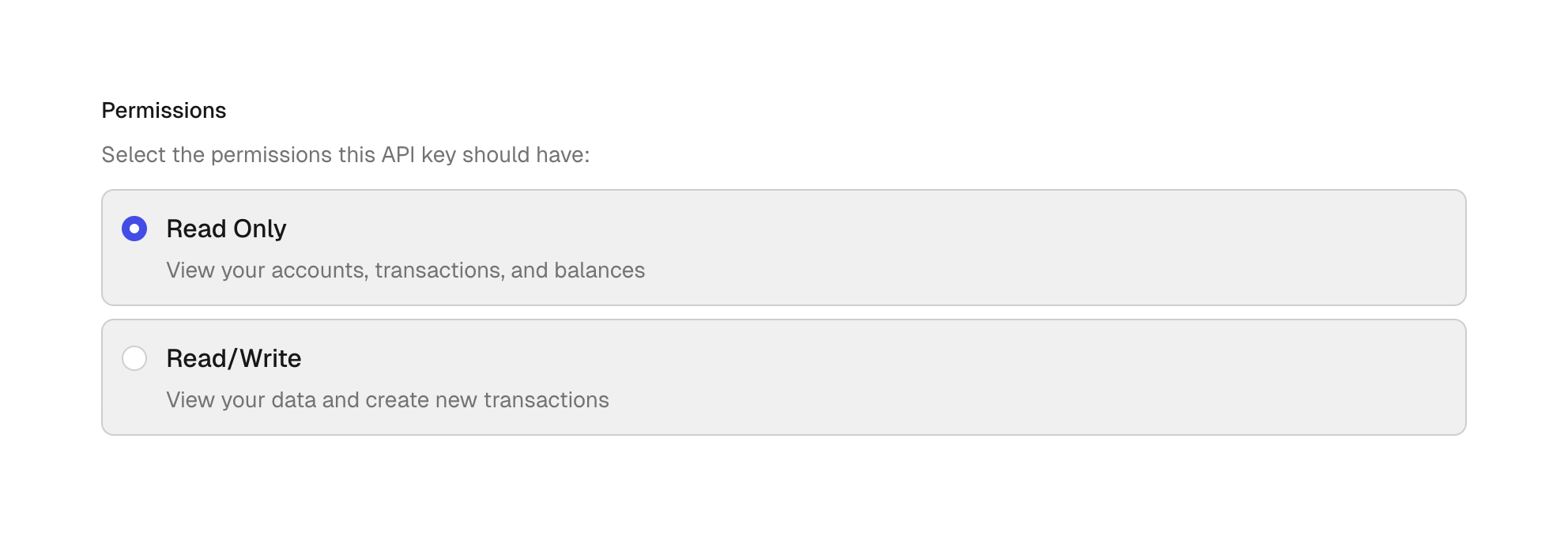Viewport: 1568px width, 537px height.
Task: Click the word 'balances' in the first description
Action: point(600,270)
